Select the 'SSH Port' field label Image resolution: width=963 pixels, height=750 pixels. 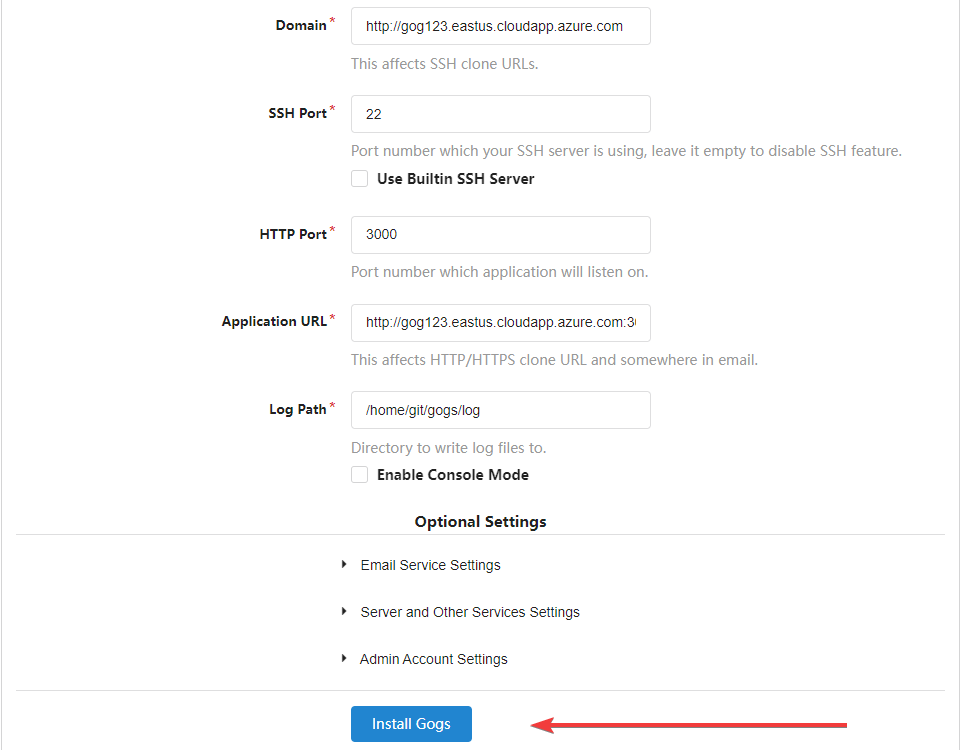coord(297,113)
